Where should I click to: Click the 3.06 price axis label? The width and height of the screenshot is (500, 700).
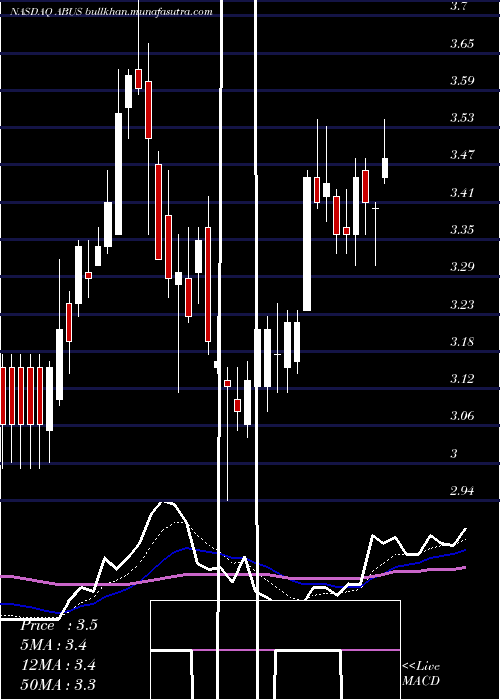pos(461,416)
